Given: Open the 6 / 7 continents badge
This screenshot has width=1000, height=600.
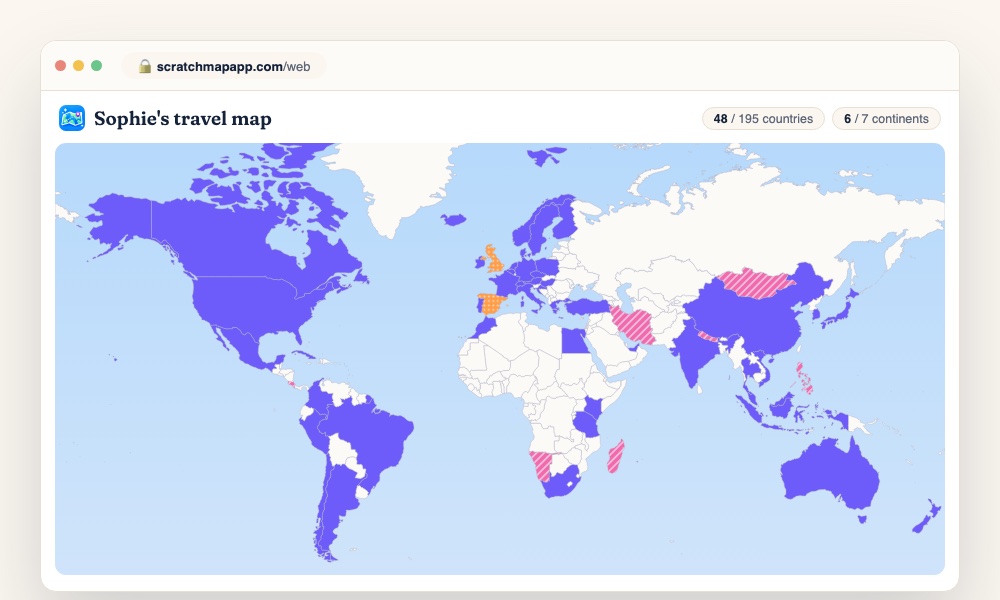Looking at the screenshot, I should coord(886,119).
